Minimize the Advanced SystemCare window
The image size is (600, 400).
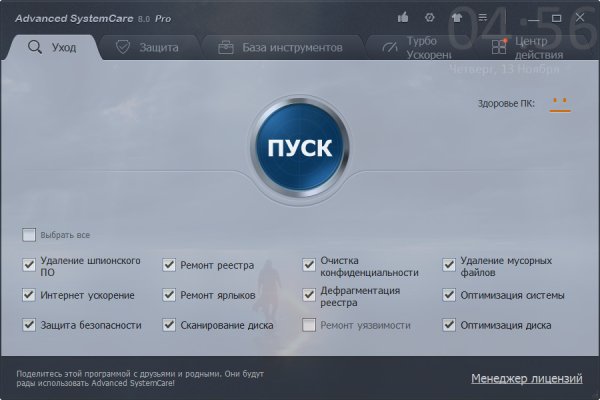tap(533, 18)
